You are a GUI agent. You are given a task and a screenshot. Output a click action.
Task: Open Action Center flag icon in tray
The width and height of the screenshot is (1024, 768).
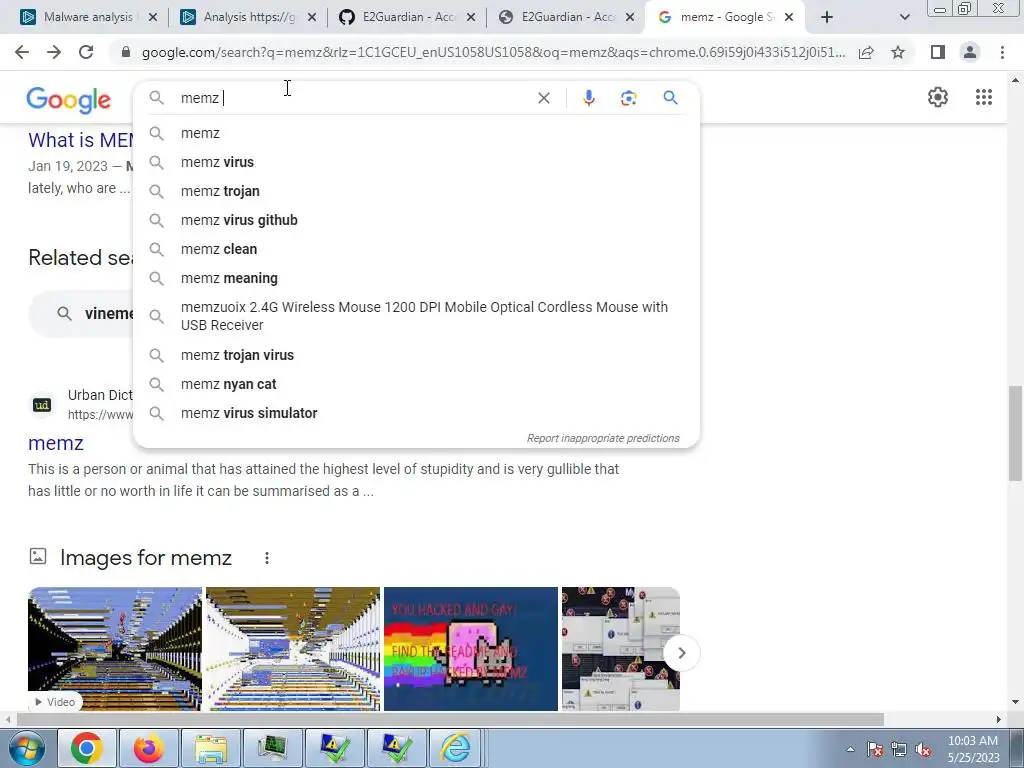click(x=875, y=750)
